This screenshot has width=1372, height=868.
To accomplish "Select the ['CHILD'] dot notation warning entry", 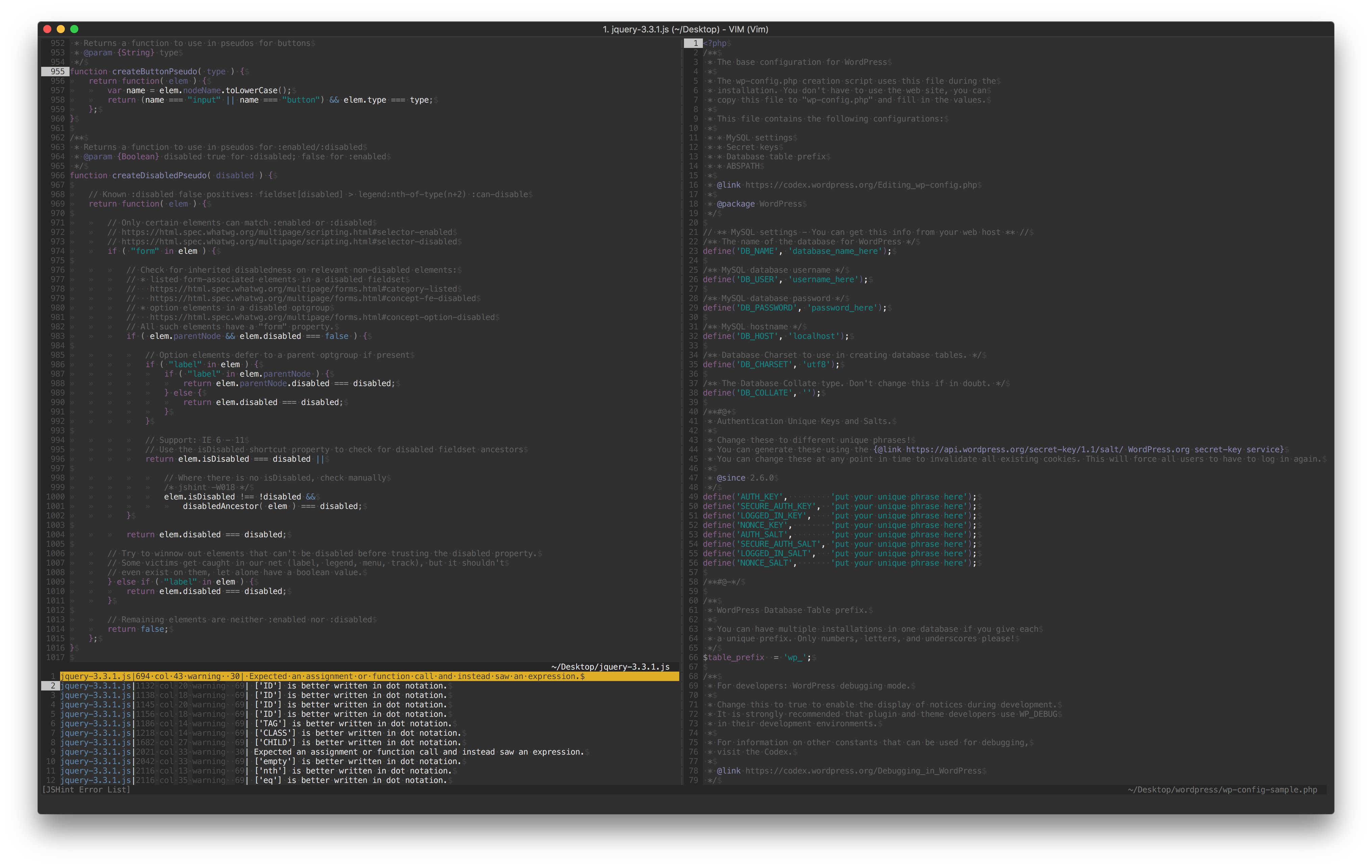I will 262,742.
